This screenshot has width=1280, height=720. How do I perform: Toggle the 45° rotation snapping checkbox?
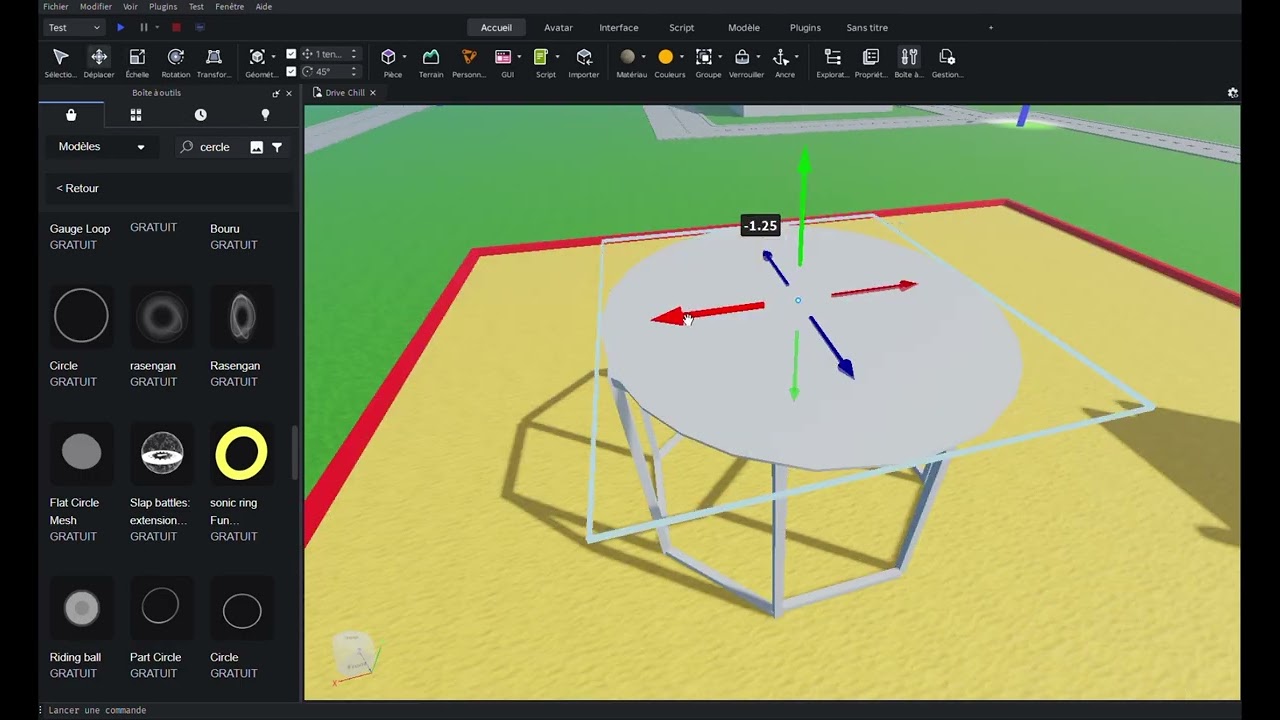291,72
